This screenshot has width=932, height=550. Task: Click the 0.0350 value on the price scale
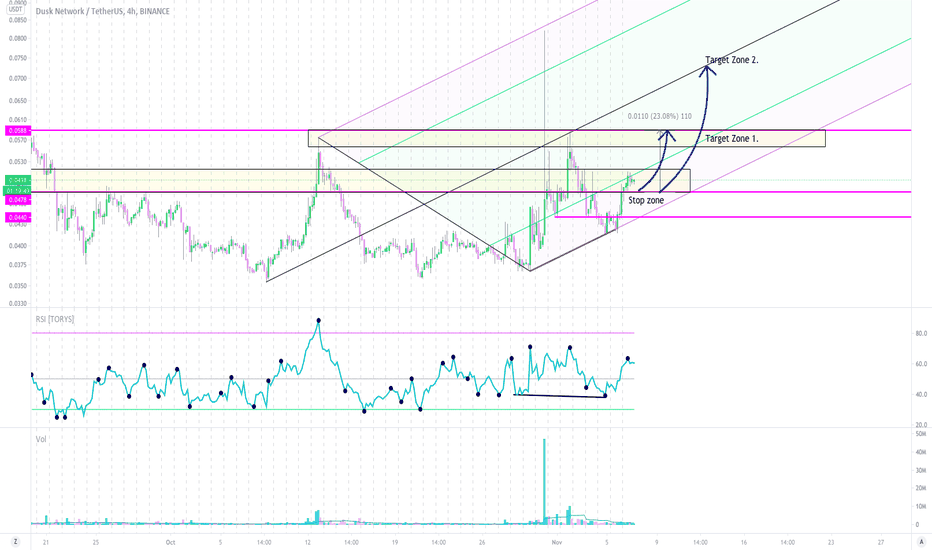(17, 286)
